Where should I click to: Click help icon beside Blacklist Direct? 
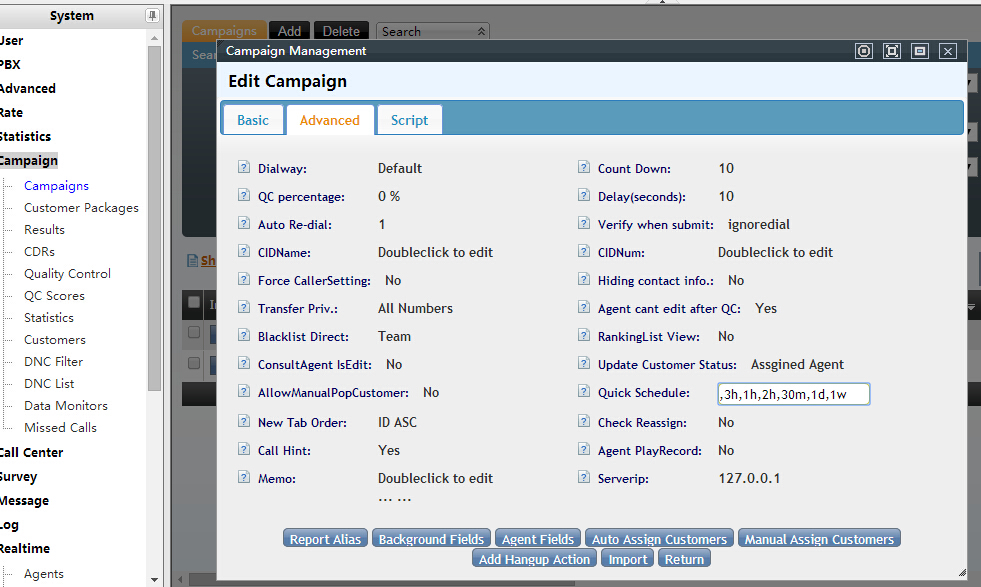(244, 336)
